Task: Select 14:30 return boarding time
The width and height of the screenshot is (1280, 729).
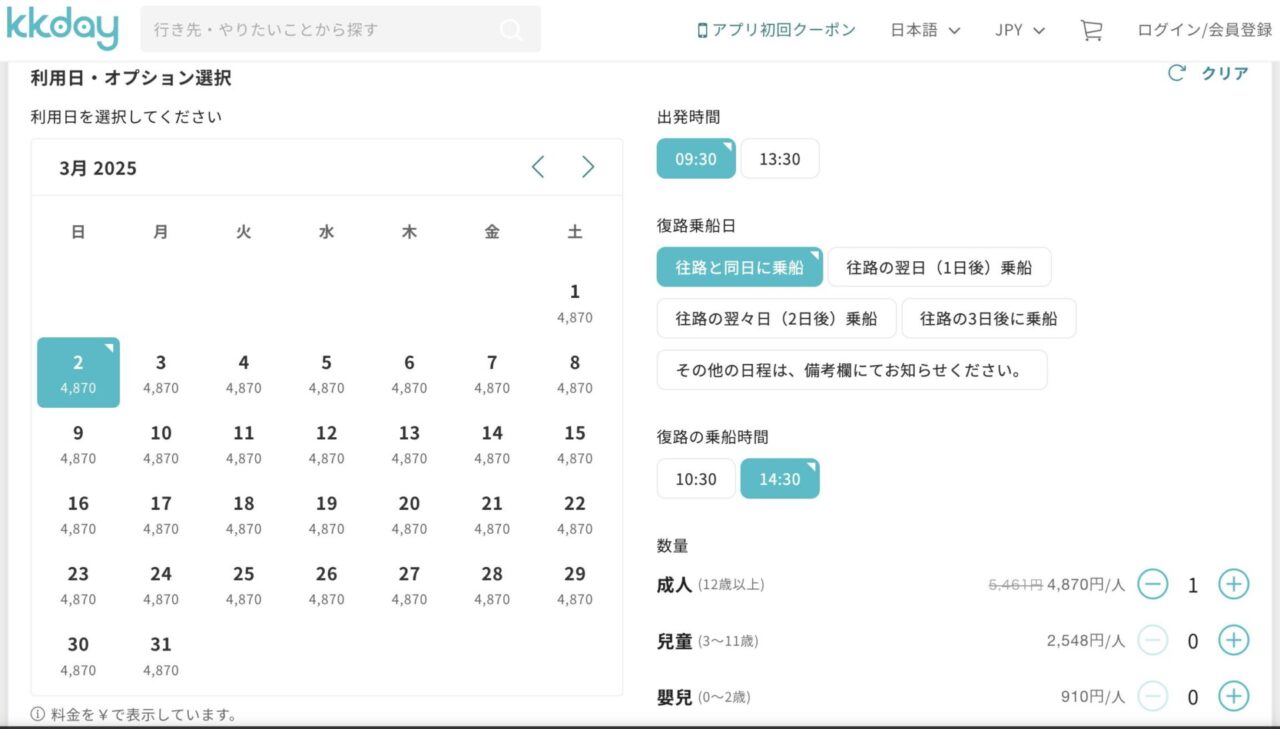Action: point(780,479)
